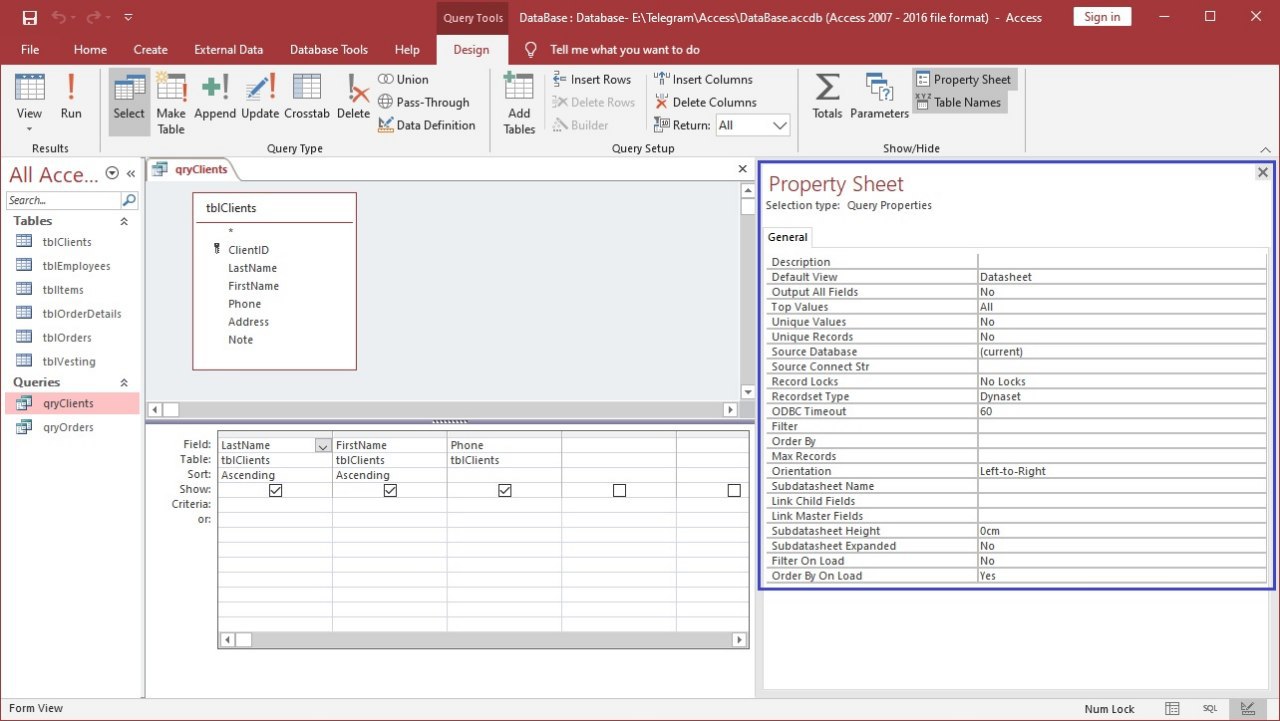This screenshot has height=721, width=1280.
Task: Run the query with the Run icon
Action: click(70, 98)
